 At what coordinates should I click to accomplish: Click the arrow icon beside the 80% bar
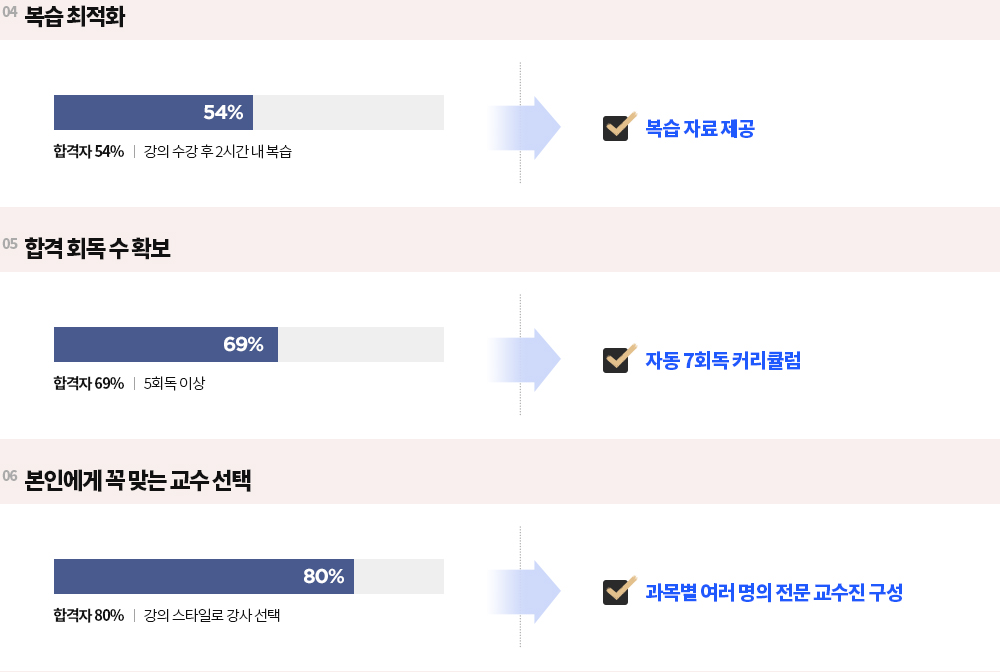(527, 592)
